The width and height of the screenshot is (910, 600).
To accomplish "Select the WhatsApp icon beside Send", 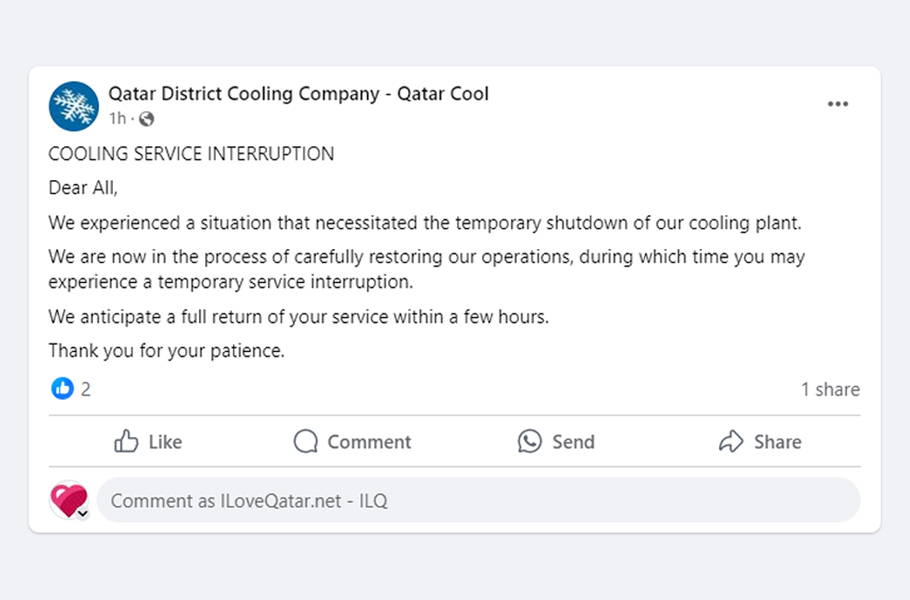I will 528,441.
